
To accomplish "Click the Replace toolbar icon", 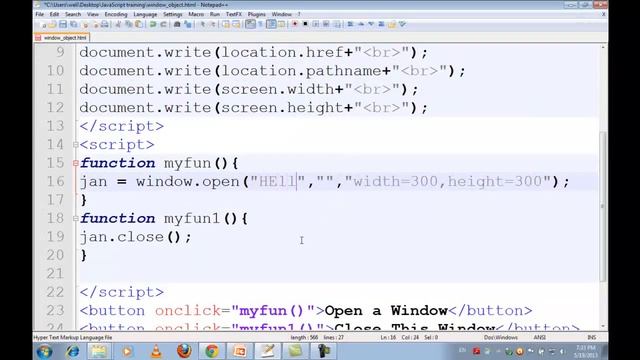I will tap(188, 24).
